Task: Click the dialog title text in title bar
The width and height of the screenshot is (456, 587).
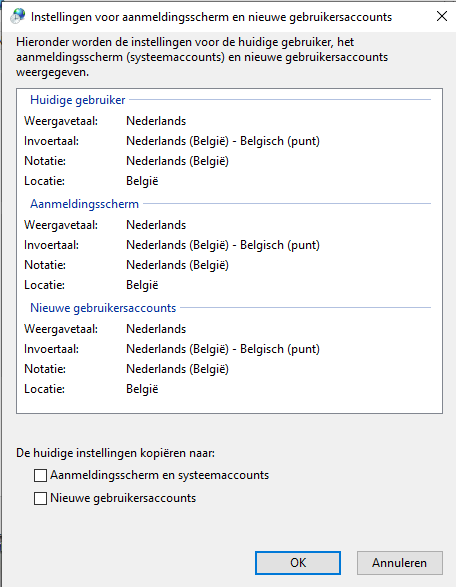Action: point(211,17)
